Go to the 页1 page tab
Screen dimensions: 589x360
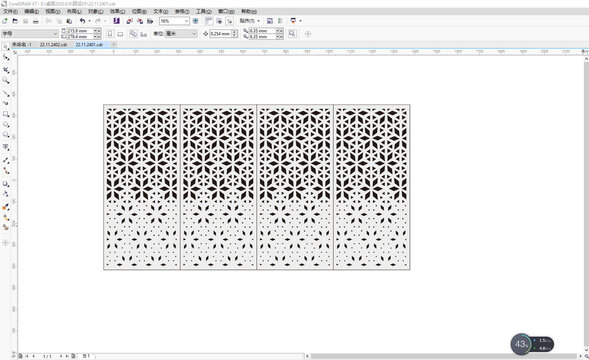[x=86, y=356]
